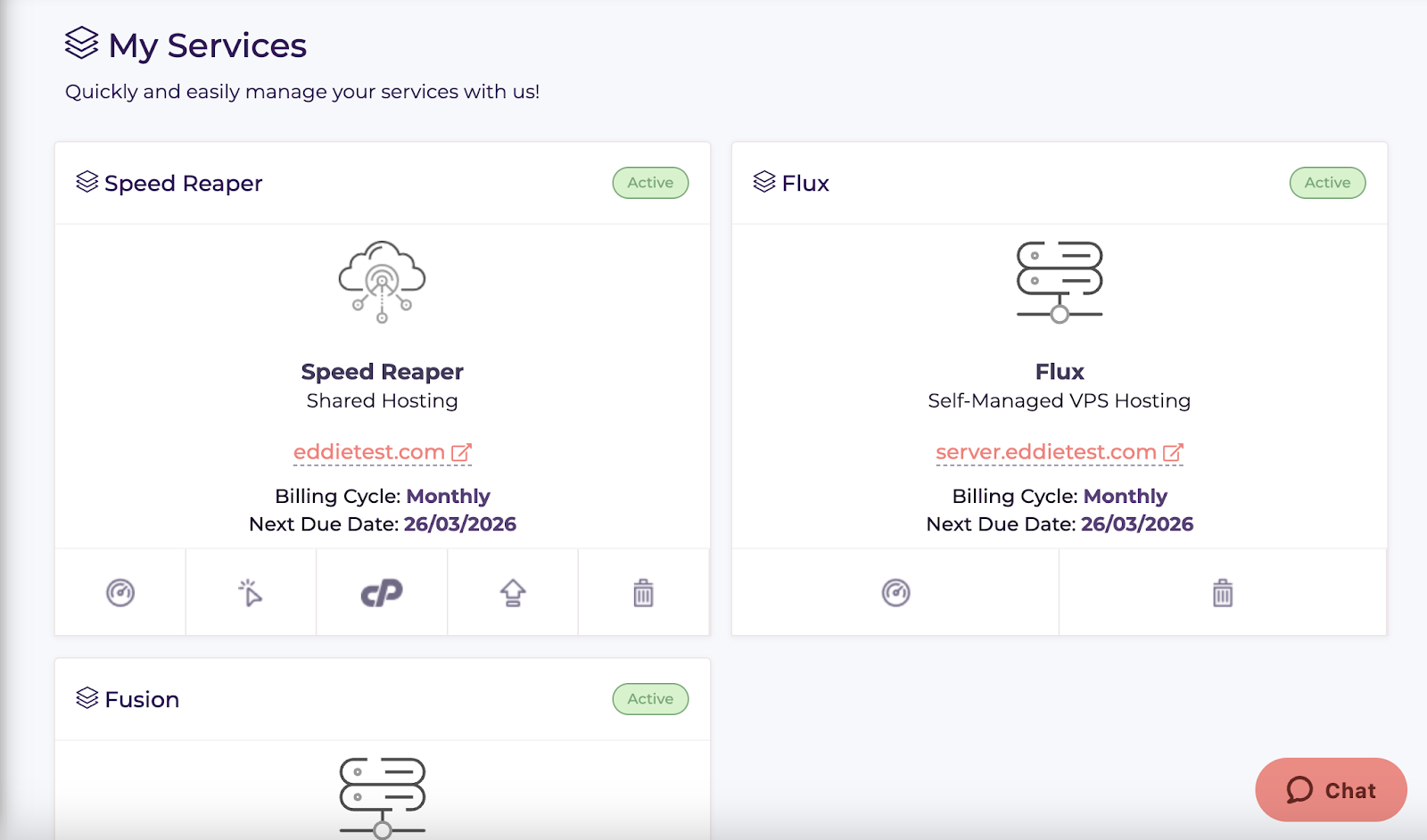Image resolution: width=1427 pixels, height=840 pixels.
Task: Click Speed Reaper cursor click icon
Action: (x=251, y=593)
